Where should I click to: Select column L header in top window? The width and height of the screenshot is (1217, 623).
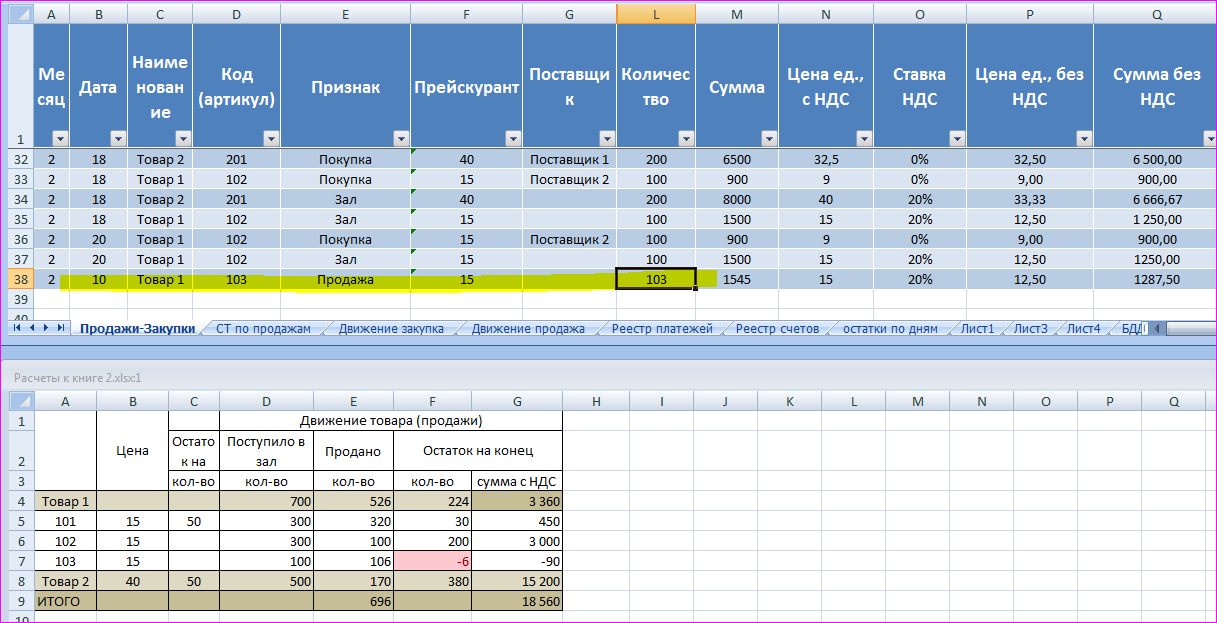(x=656, y=14)
